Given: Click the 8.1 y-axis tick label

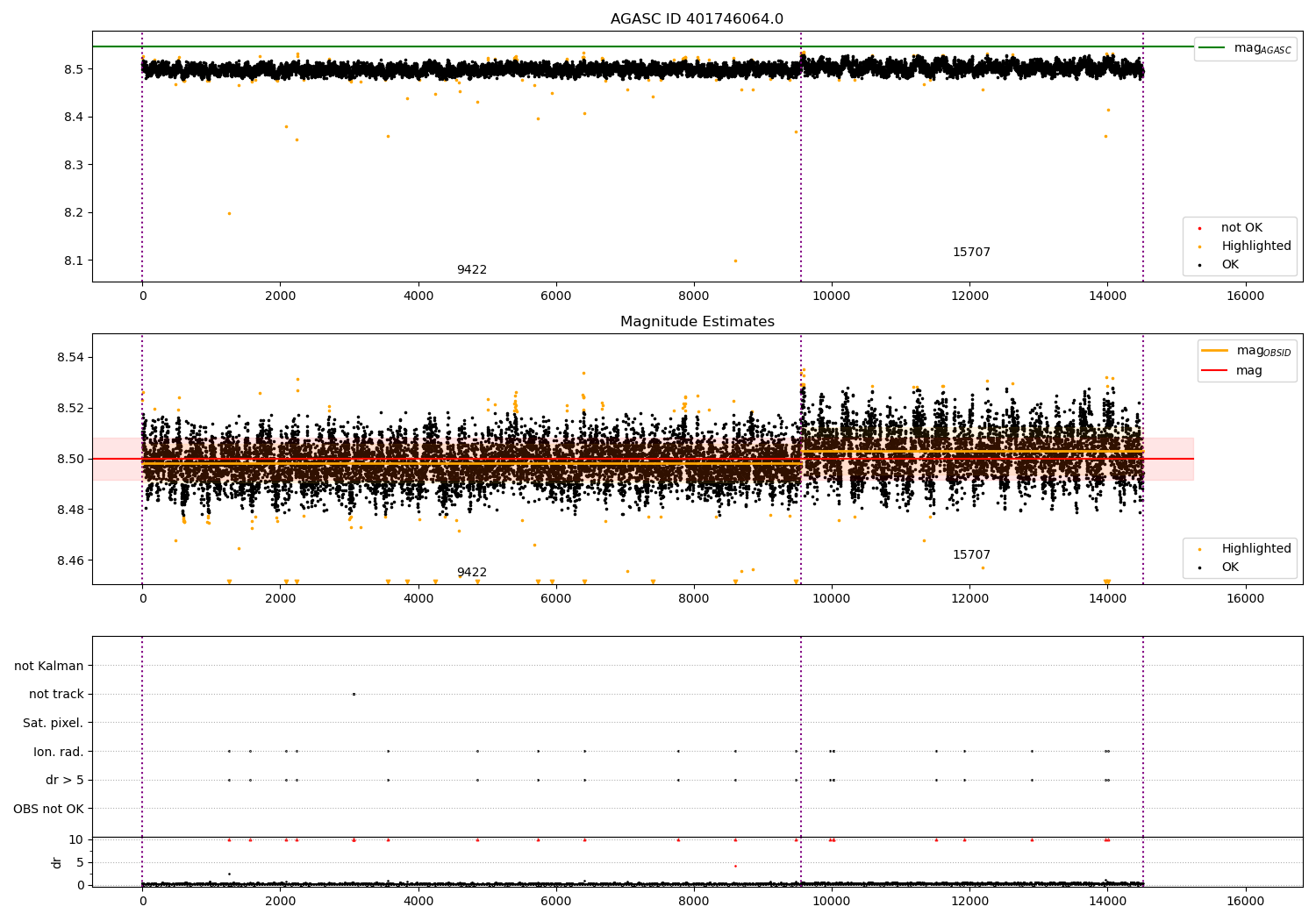Looking at the screenshot, I should point(74,261).
